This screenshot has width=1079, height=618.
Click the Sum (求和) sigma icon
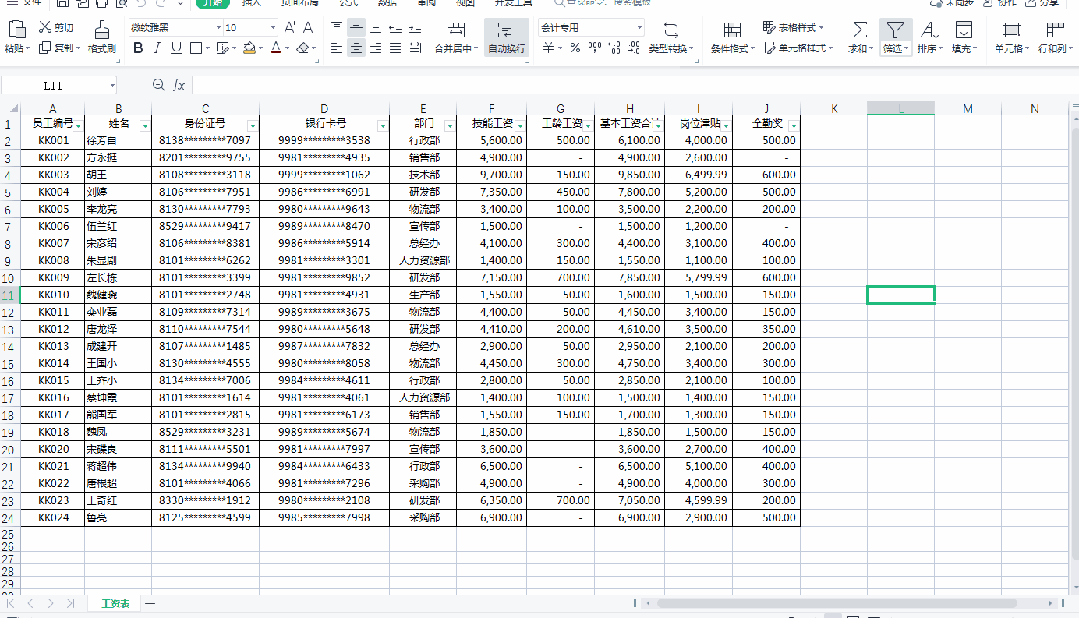859,29
